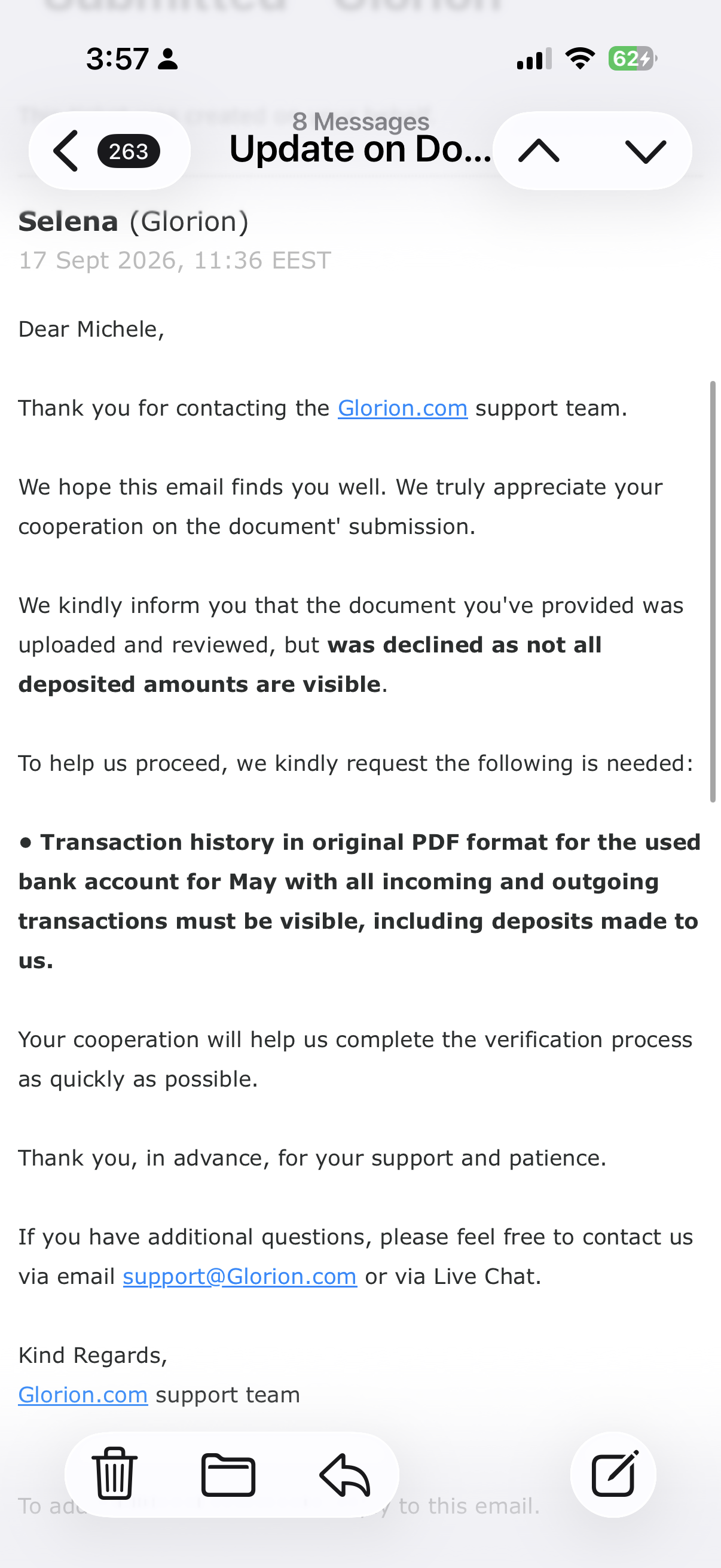Tap the battery indicator in status bar

[x=633, y=59]
